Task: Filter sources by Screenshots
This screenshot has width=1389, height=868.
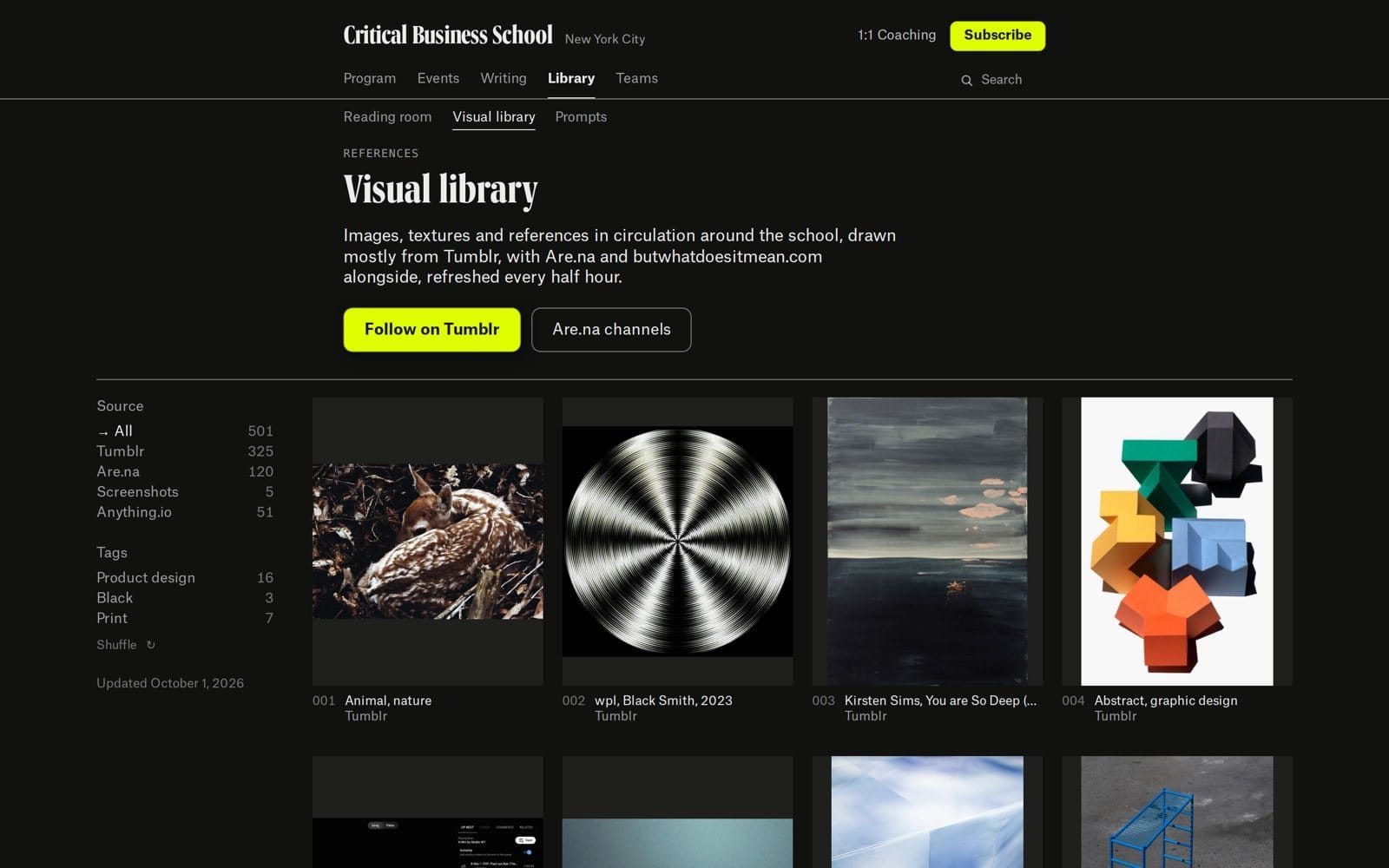Action: pos(185,492)
